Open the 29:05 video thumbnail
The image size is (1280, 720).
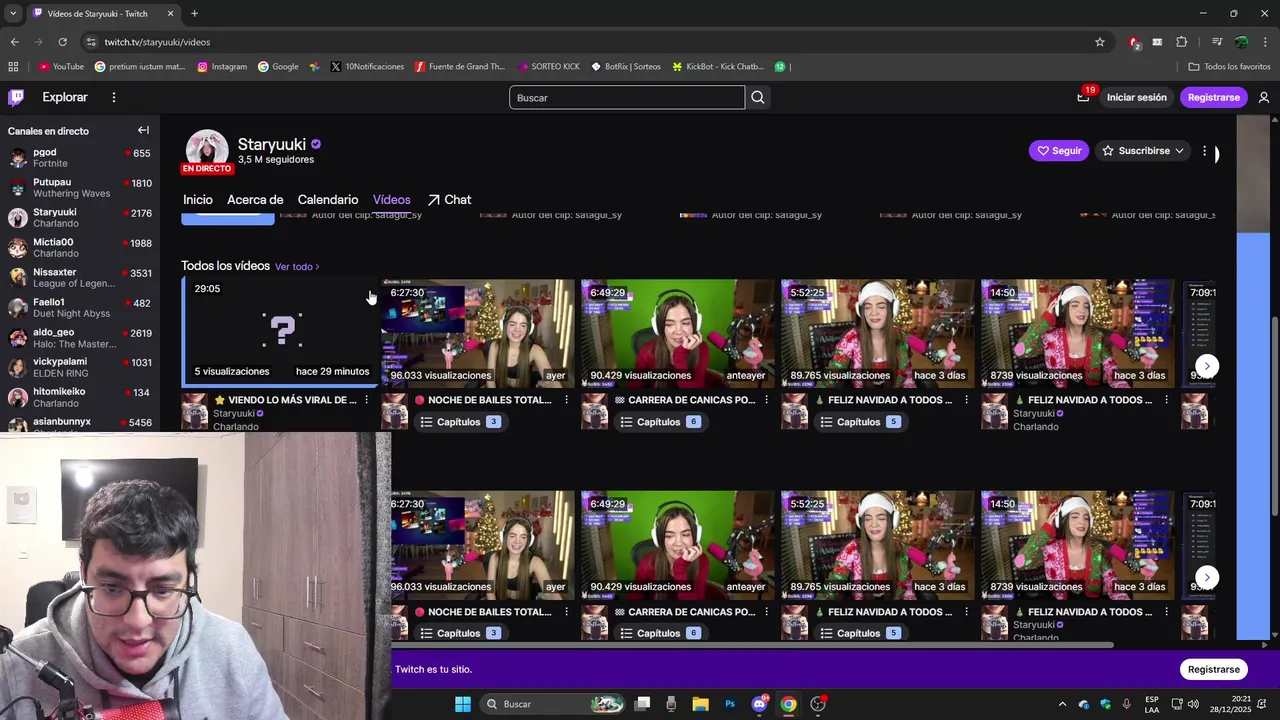pyautogui.click(x=281, y=332)
